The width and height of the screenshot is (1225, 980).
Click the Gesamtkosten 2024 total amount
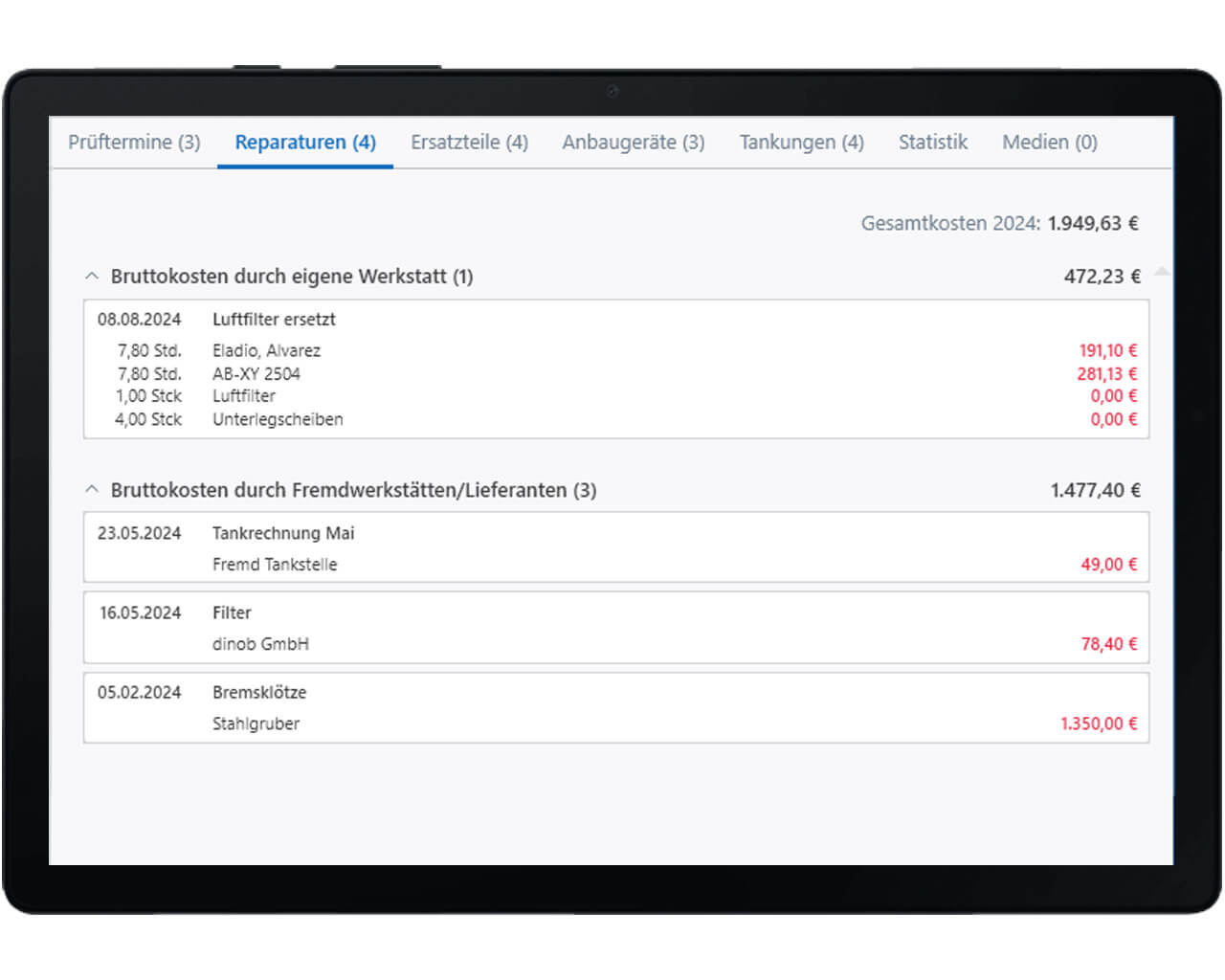pos(1093,224)
